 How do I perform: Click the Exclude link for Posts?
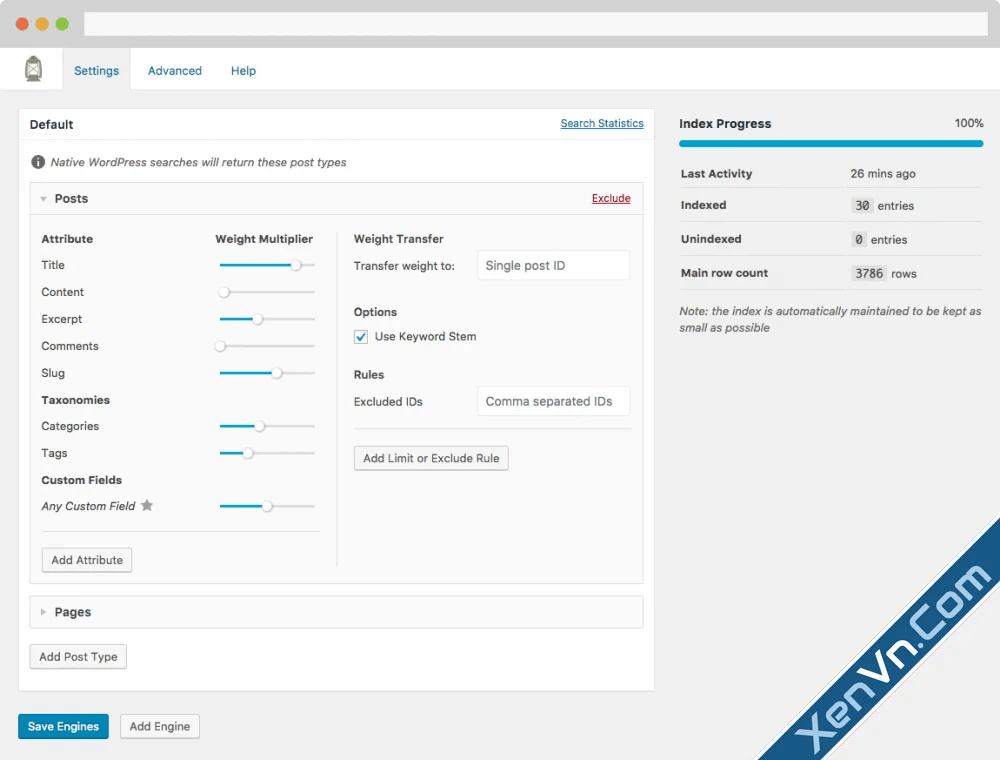[x=610, y=198]
